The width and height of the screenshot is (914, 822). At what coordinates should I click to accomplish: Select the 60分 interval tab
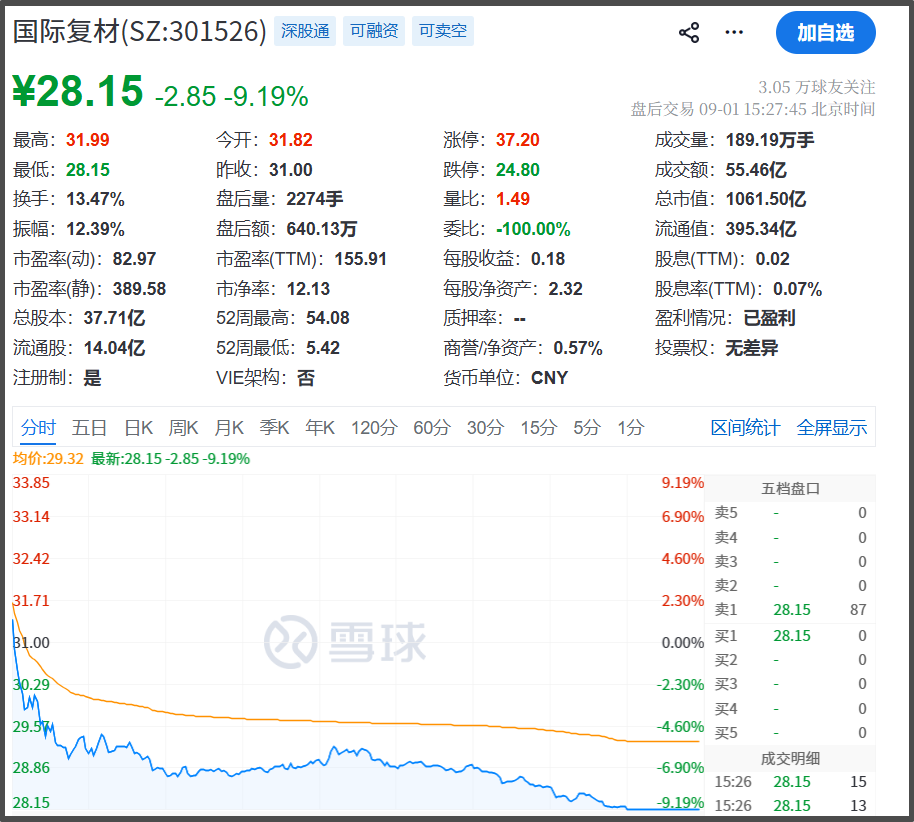(x=432, y=428)
